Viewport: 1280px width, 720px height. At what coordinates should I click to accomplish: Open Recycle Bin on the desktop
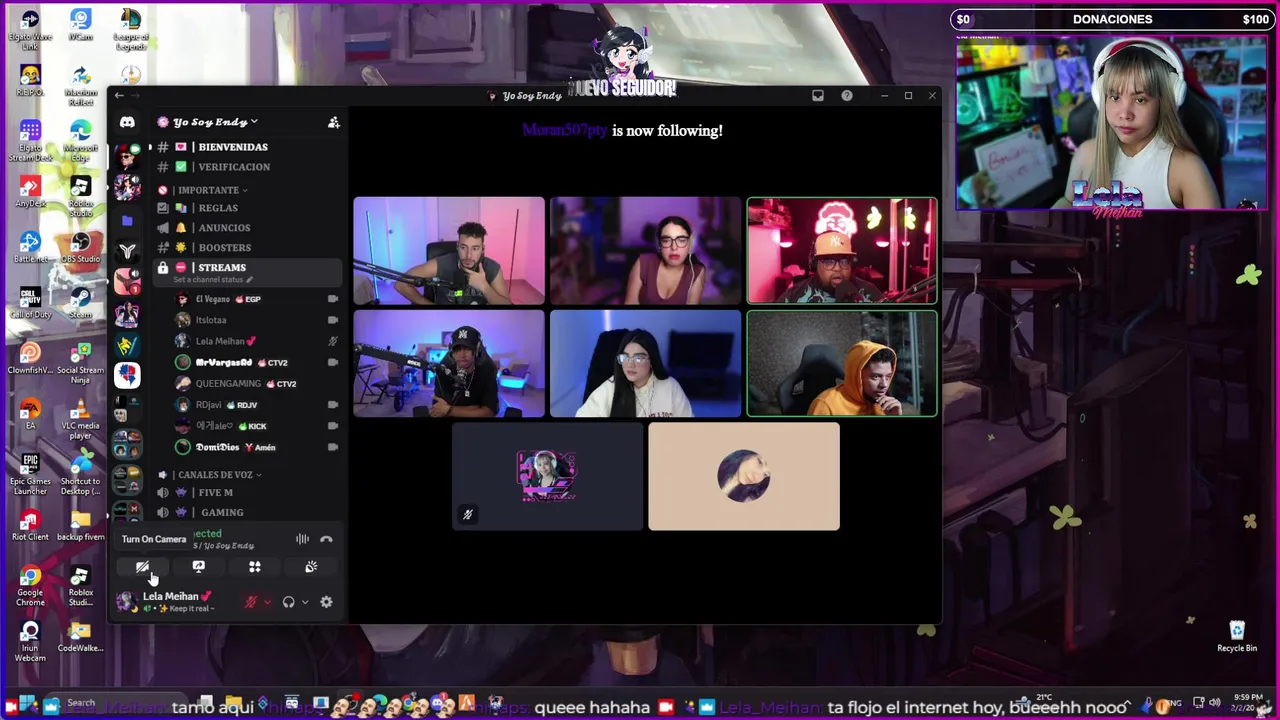tap(1237, 637)
